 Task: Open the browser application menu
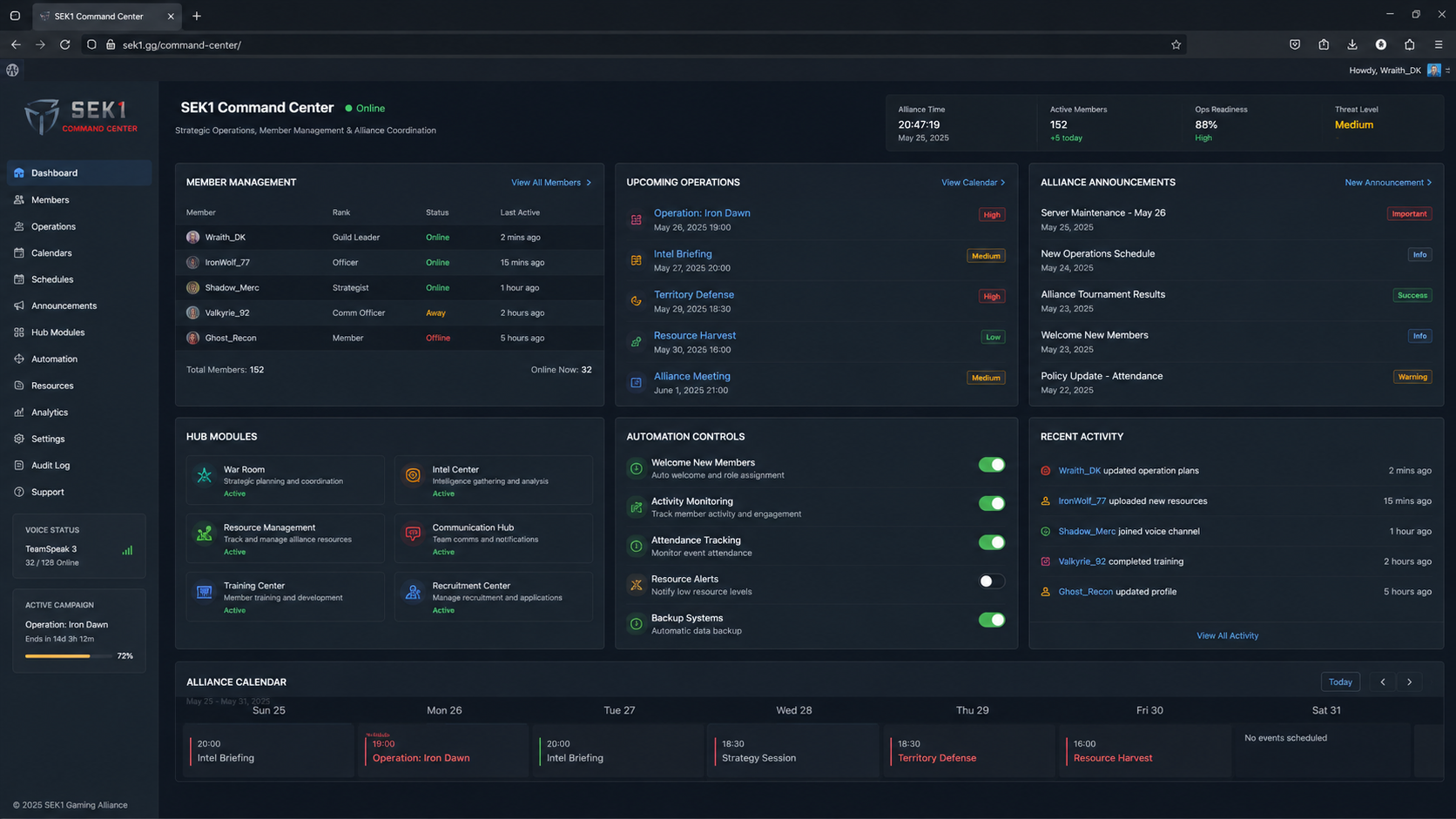point(1439,44)
